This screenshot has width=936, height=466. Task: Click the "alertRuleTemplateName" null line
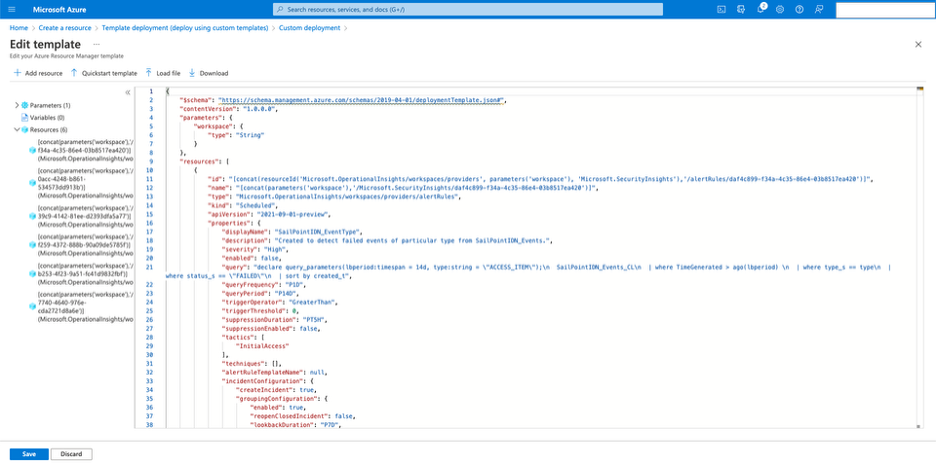(274, 372)
